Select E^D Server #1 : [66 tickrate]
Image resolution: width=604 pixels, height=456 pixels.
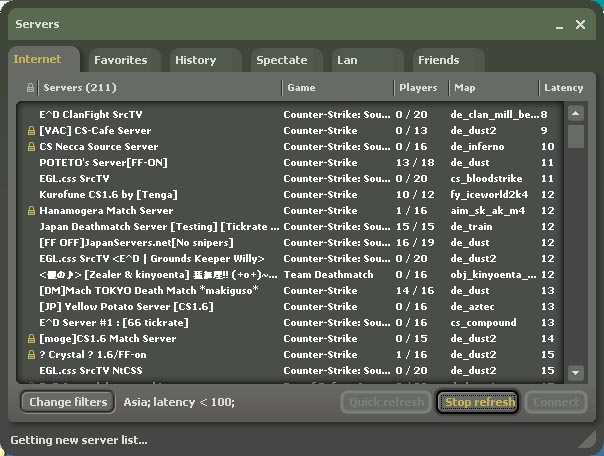tap(290, 323)
